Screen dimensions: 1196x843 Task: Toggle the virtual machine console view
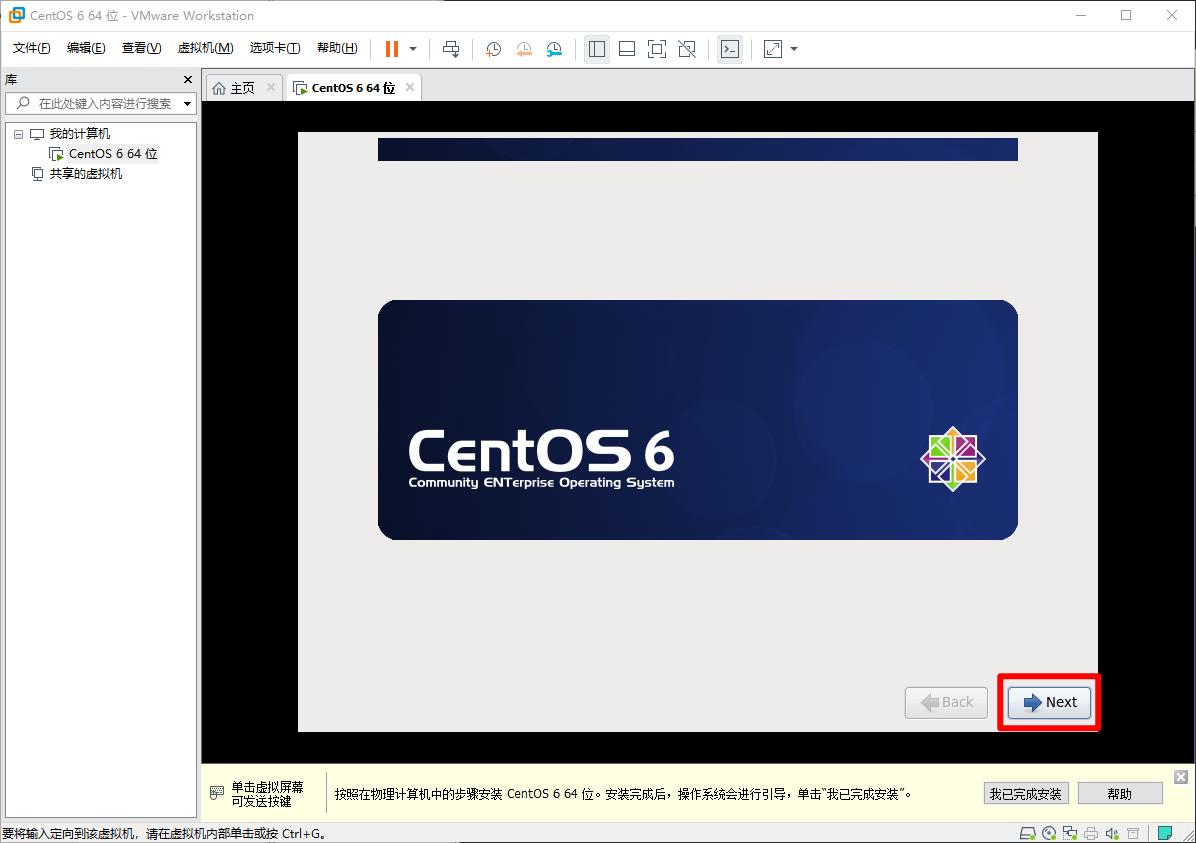coord(730,48)
